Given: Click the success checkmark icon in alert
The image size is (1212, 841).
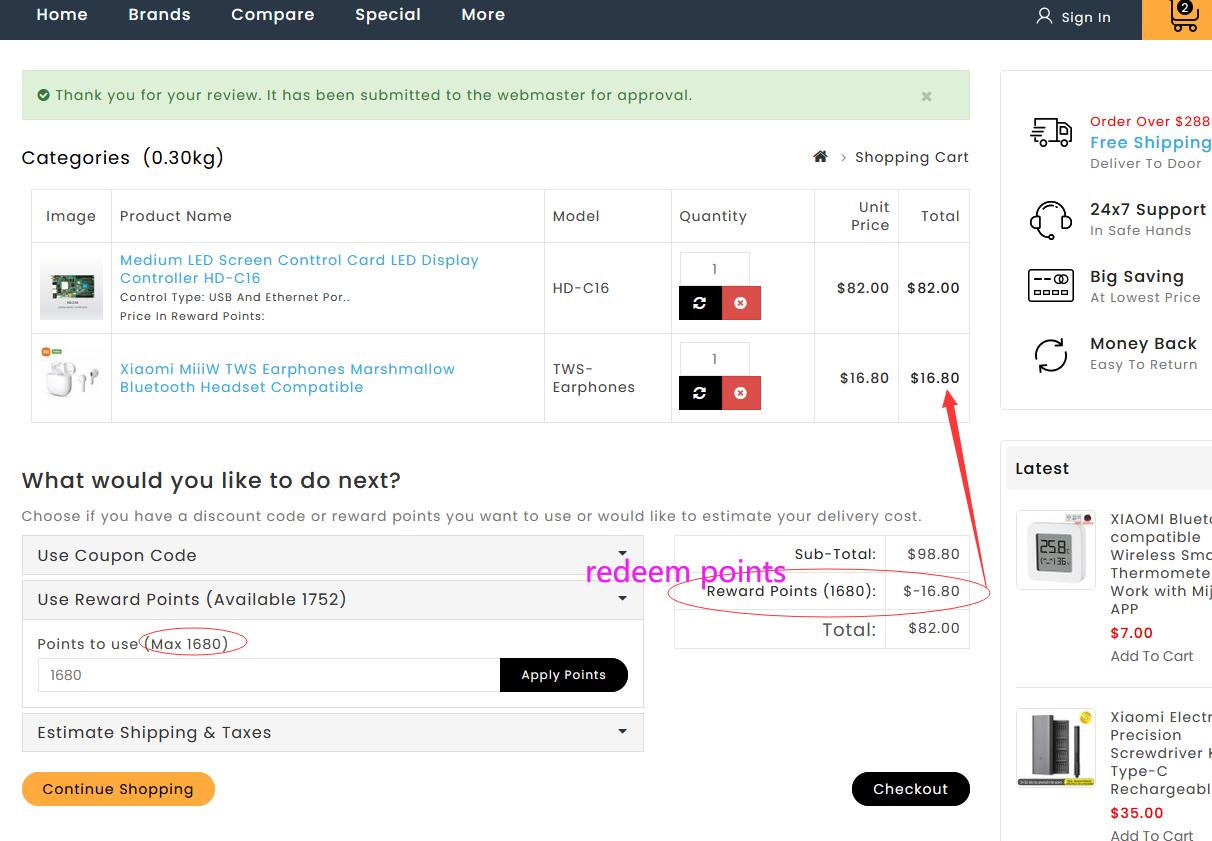Looking at the screenshot, I should (43, 96).
